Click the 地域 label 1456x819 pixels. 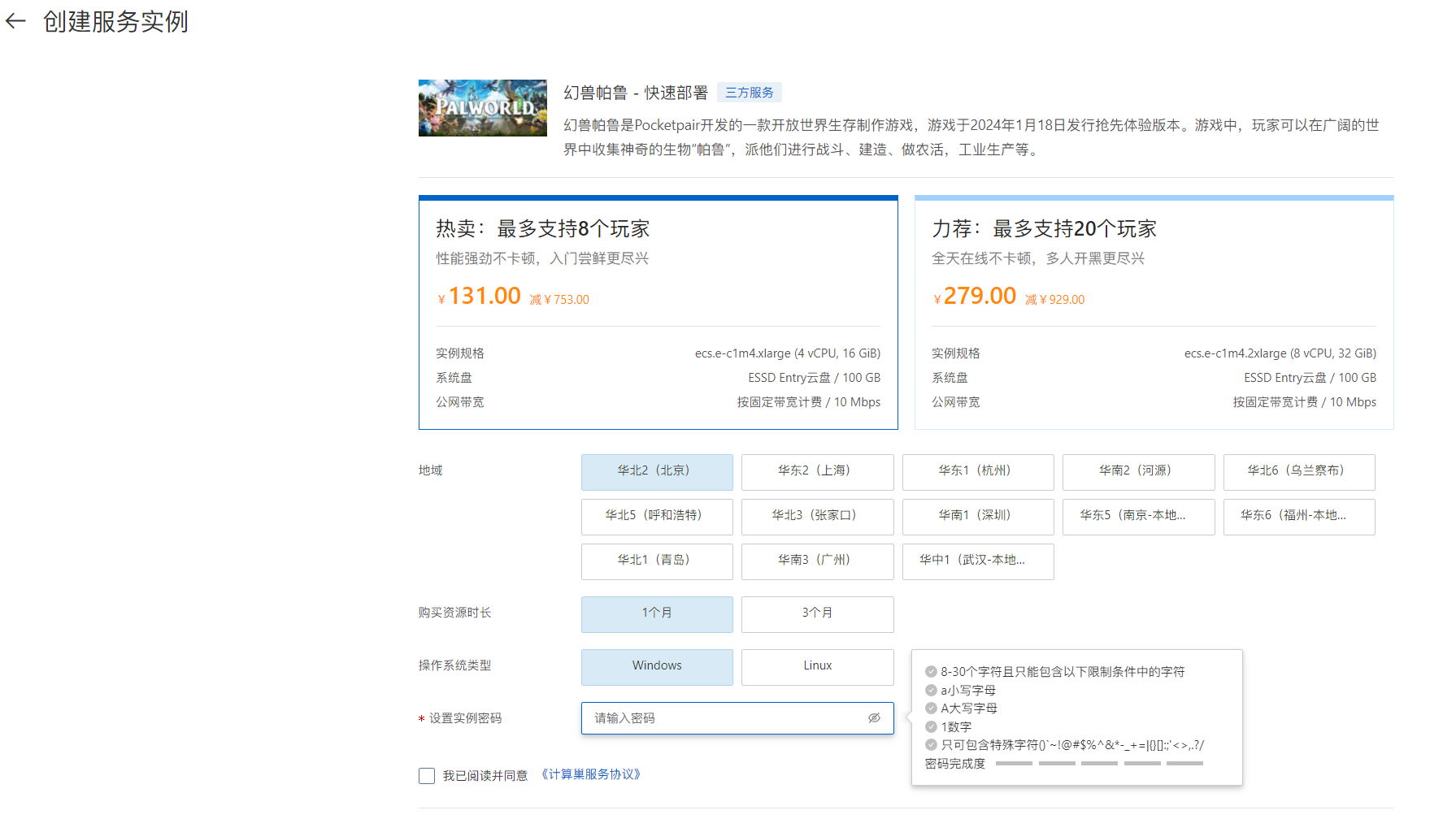pos(431,470)
